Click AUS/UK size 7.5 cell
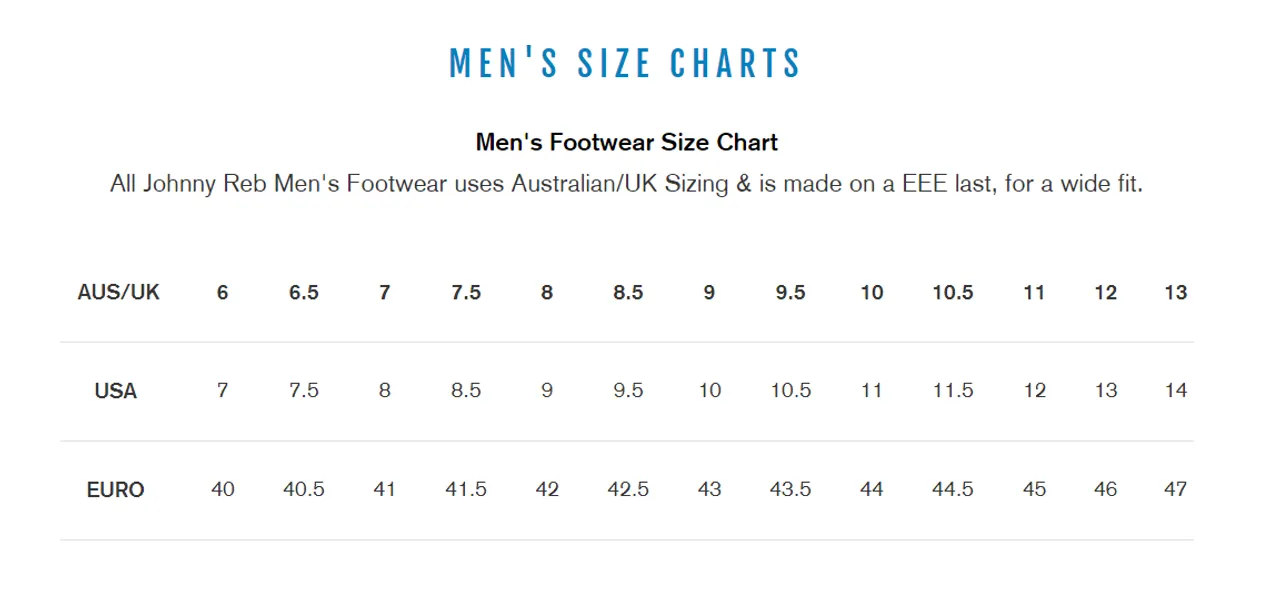This screenshot has width=1280, height=610. [x=466, y=292]
